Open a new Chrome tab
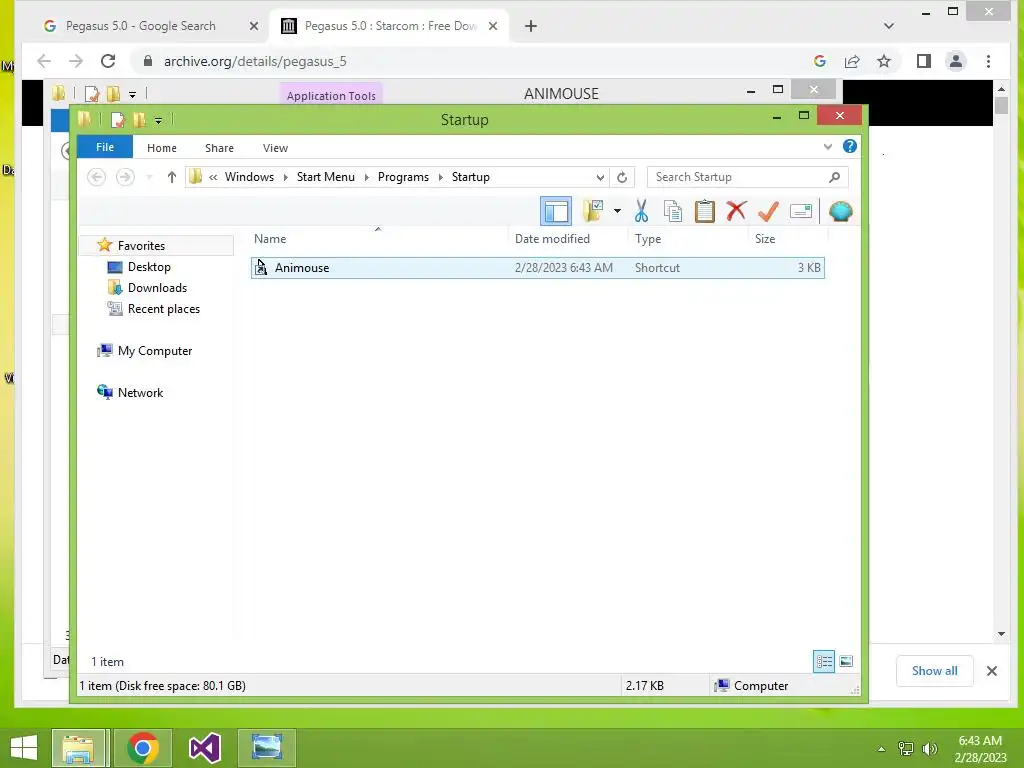This screenshot has height=768, width=1024. pos(531,26)
